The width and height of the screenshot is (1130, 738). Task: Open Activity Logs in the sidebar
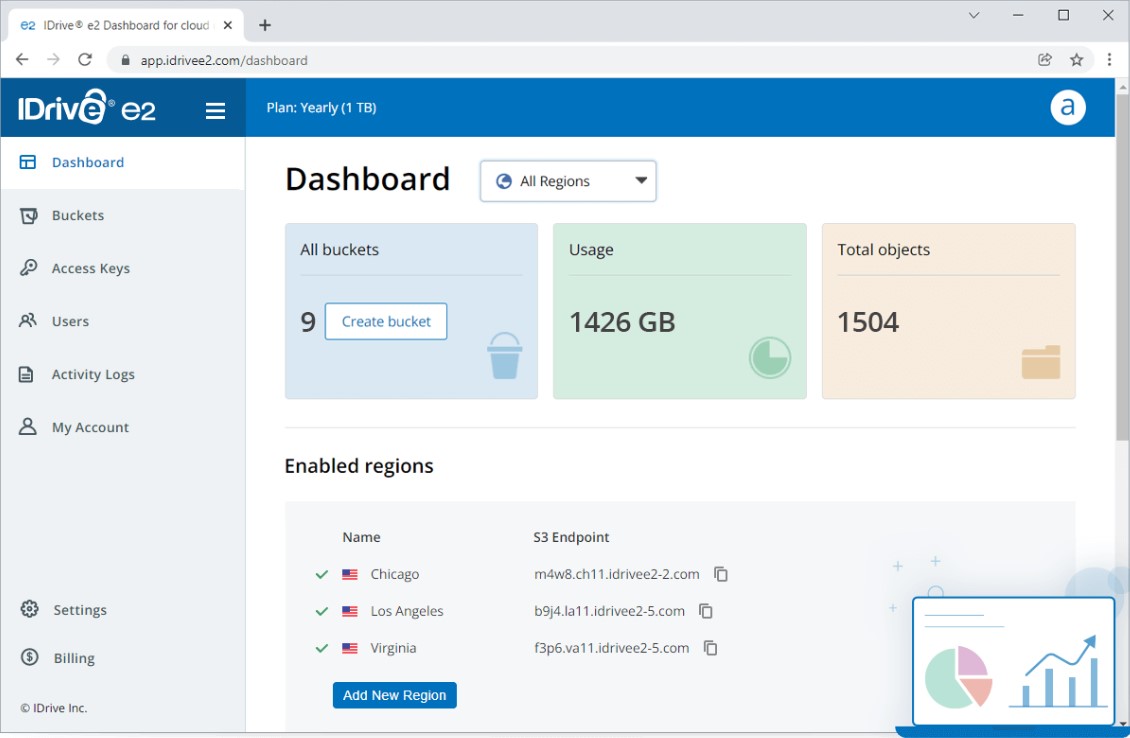click(123, 374)
